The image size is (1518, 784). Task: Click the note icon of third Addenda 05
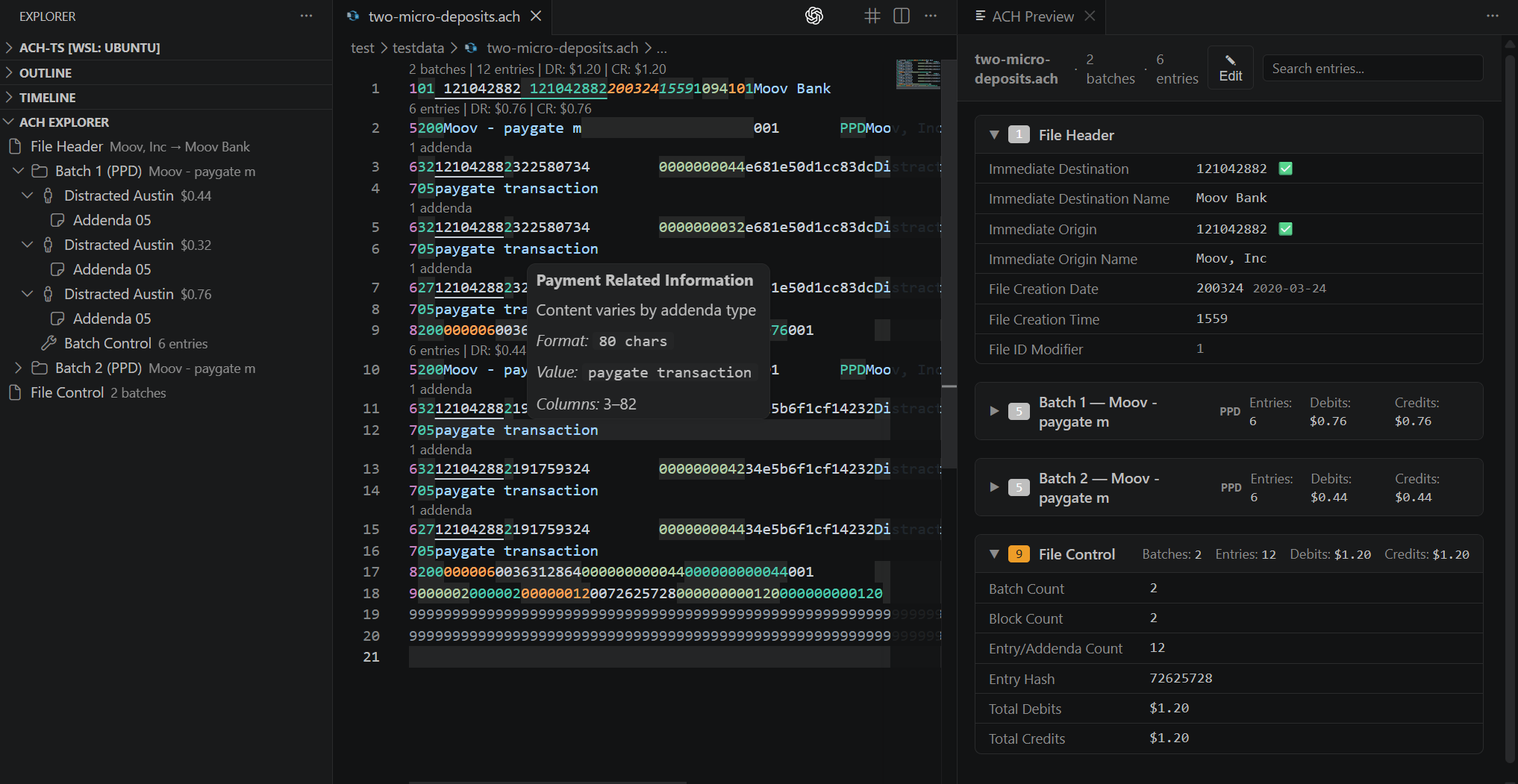(57, 319)
